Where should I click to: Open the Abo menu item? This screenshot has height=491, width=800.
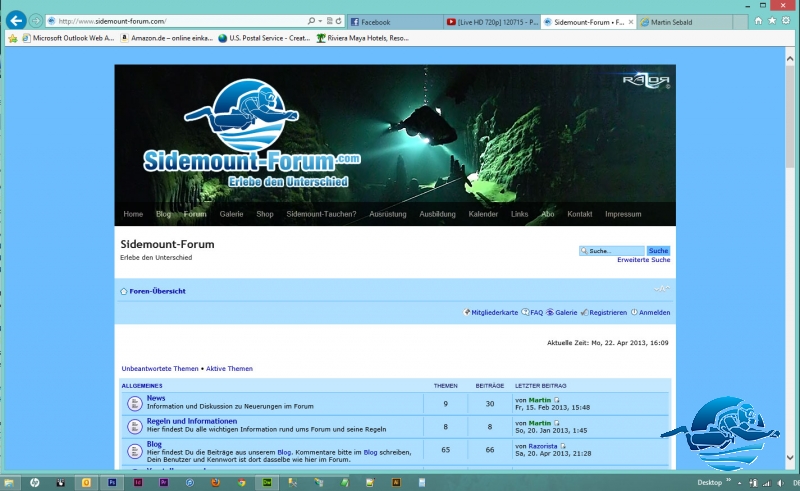(x=547, y=214)
